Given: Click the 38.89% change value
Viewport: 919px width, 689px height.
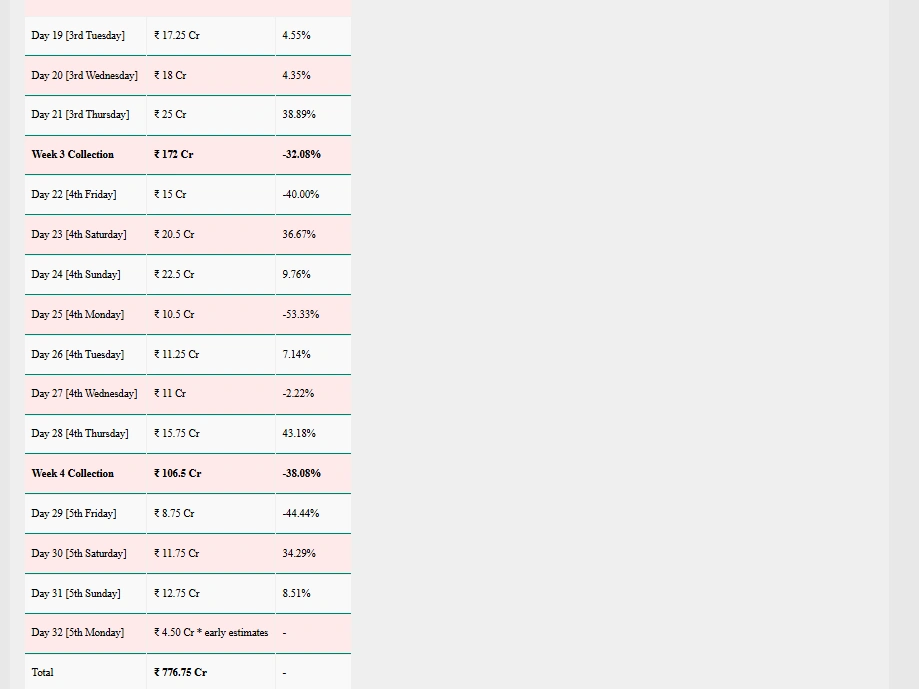Looking at the screenshot, I should [298, 115].
